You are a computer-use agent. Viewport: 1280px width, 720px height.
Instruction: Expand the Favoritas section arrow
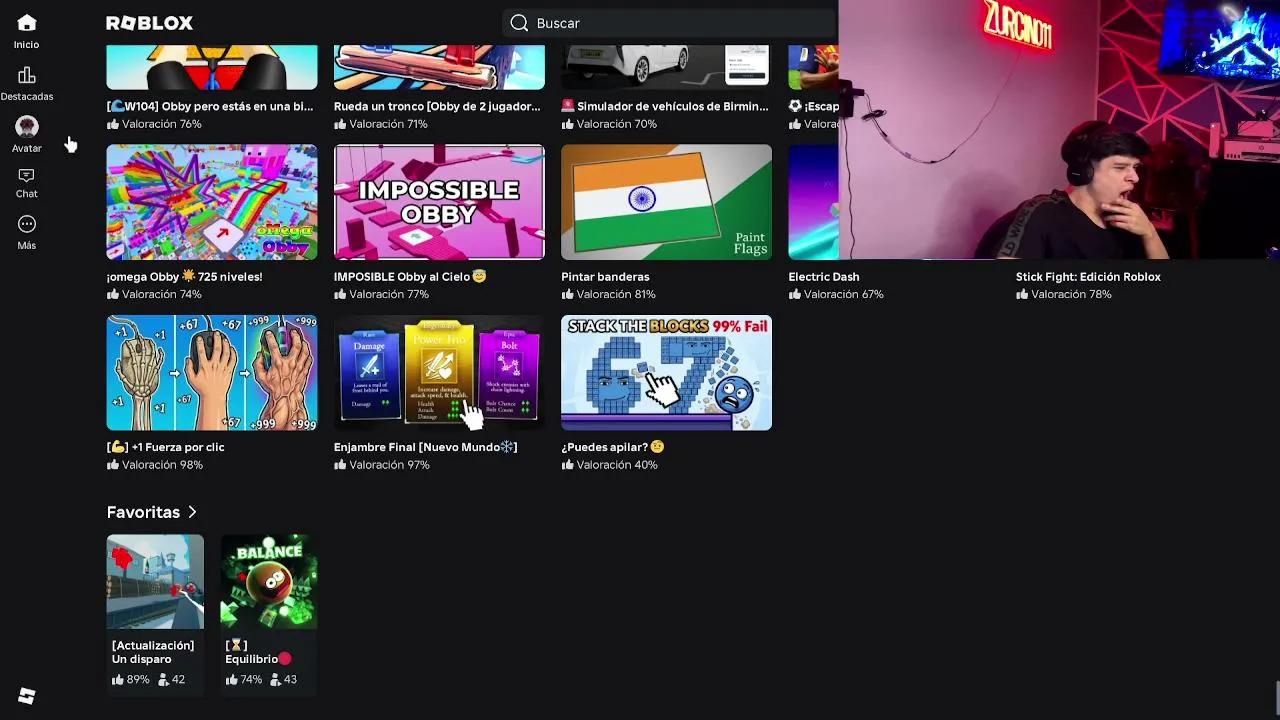(x=192, y=512)
